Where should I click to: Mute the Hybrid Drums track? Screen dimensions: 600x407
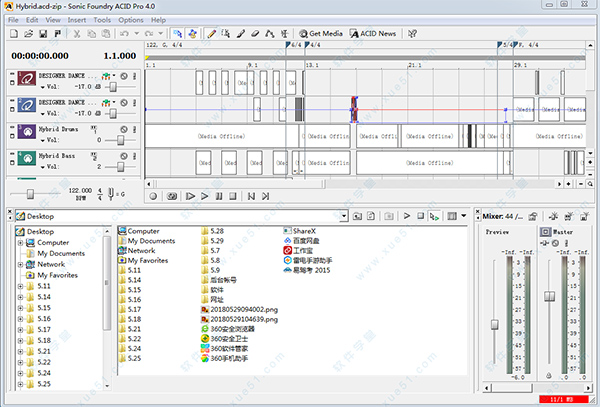(x=123, y=130)
